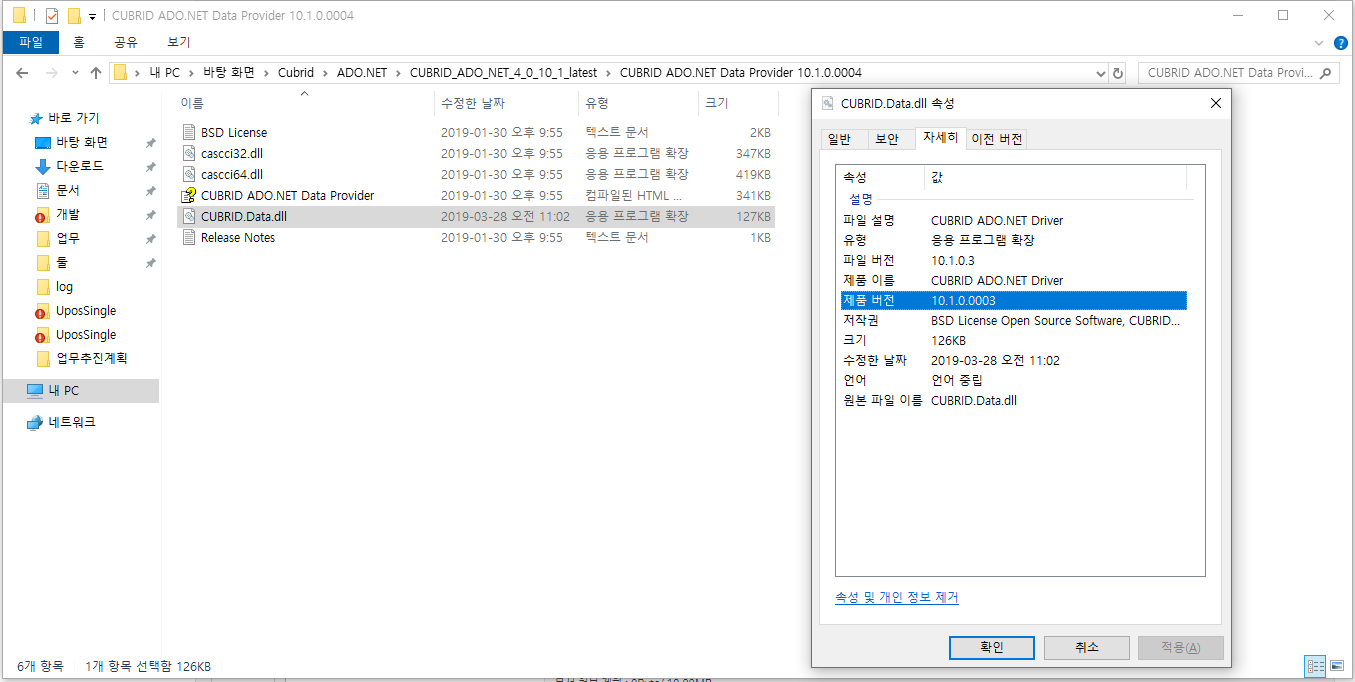Open the 파일 menu tab

(x=30, y=43)
